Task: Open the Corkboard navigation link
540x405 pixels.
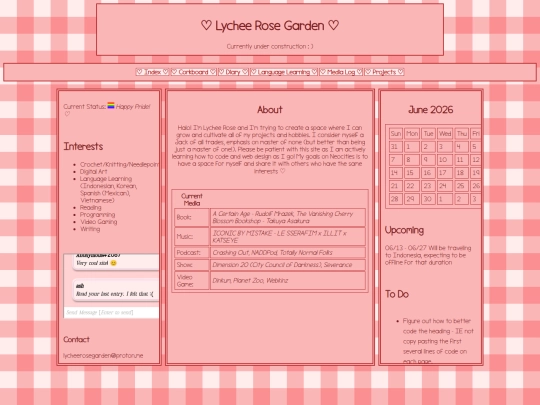Action: tap(194, 72)
